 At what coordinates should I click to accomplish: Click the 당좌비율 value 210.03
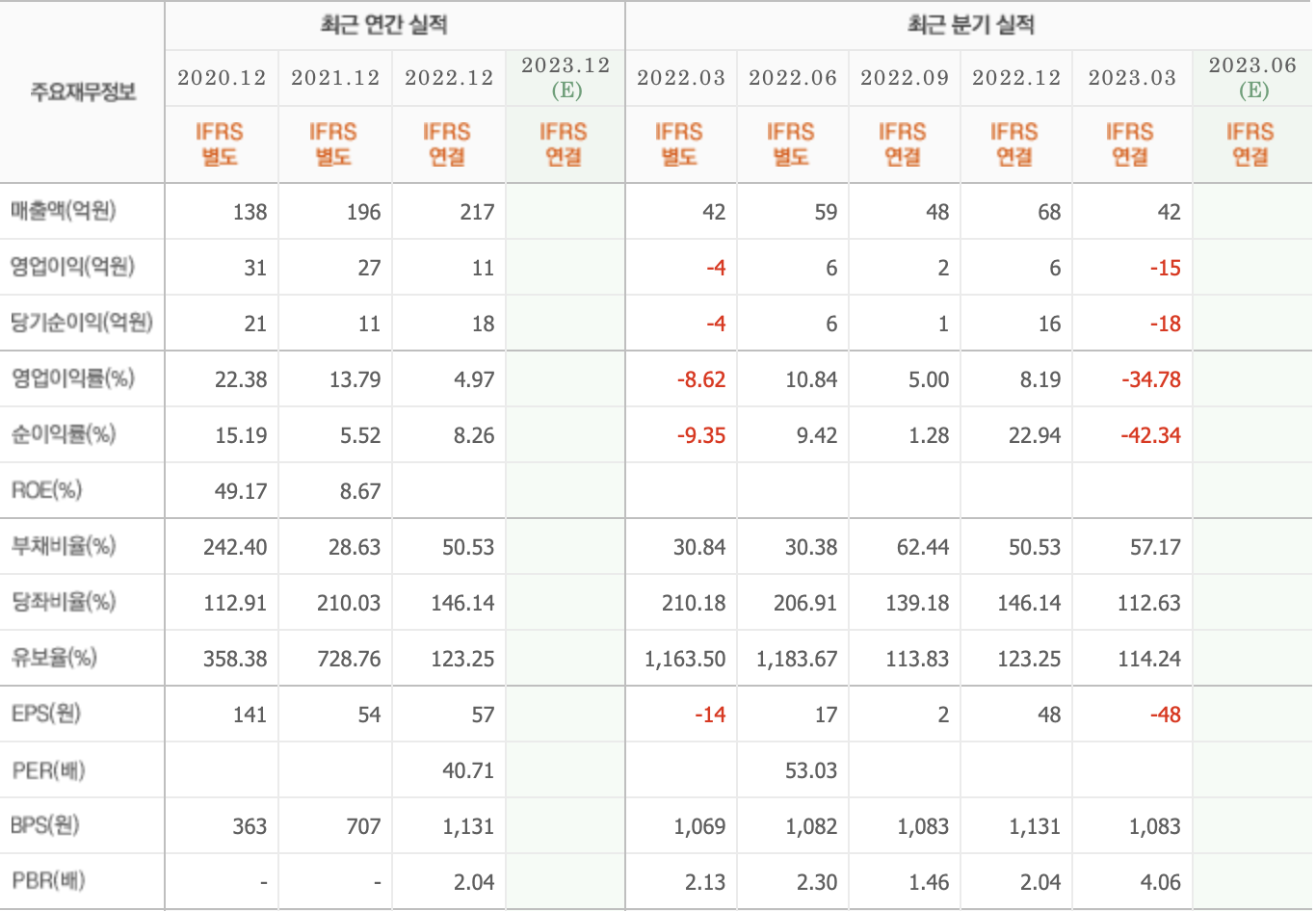coord(349,603)
